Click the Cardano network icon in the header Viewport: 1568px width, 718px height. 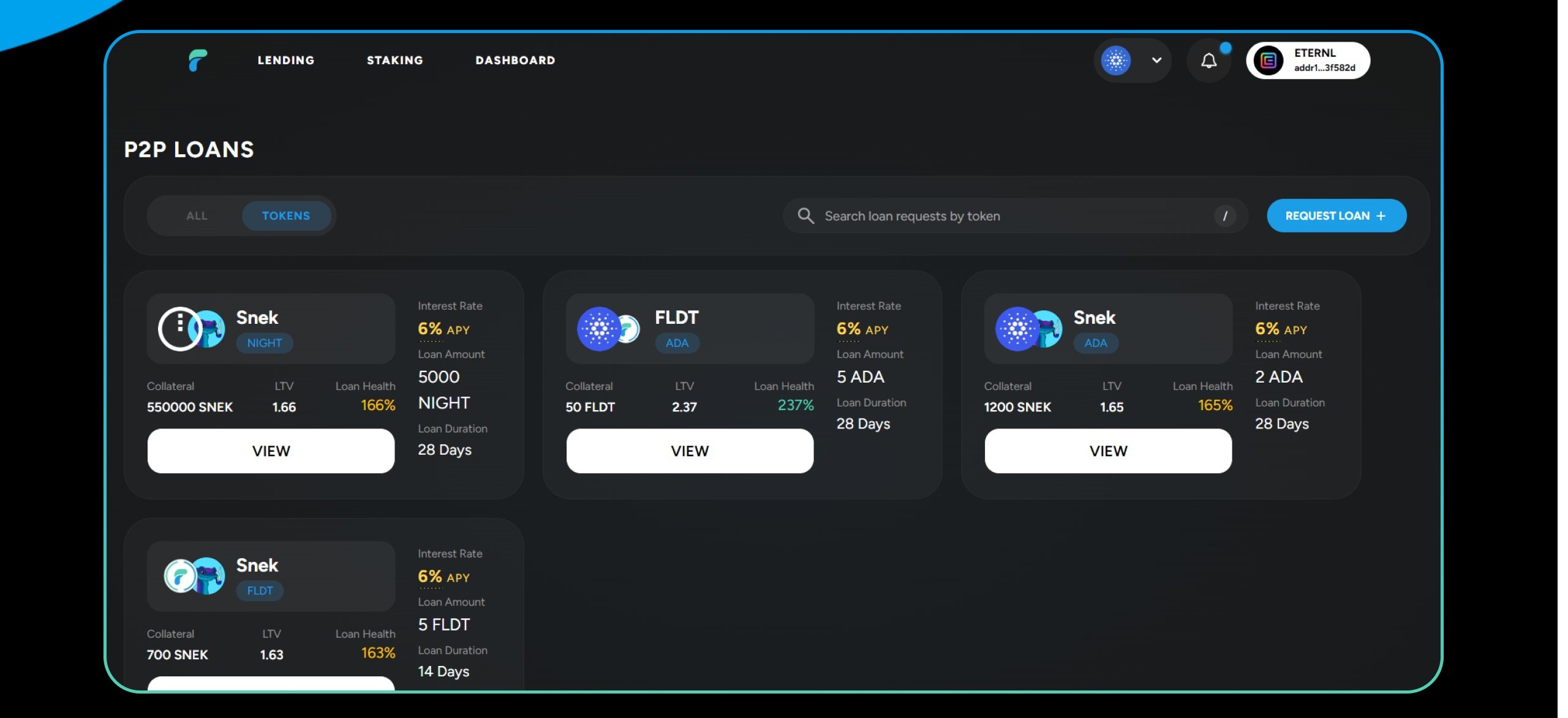(1115, 61)
